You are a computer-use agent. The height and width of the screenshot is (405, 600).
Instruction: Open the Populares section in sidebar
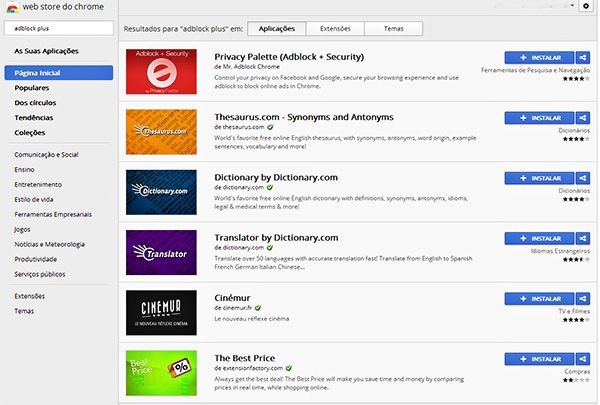click(x=32, y=88)
